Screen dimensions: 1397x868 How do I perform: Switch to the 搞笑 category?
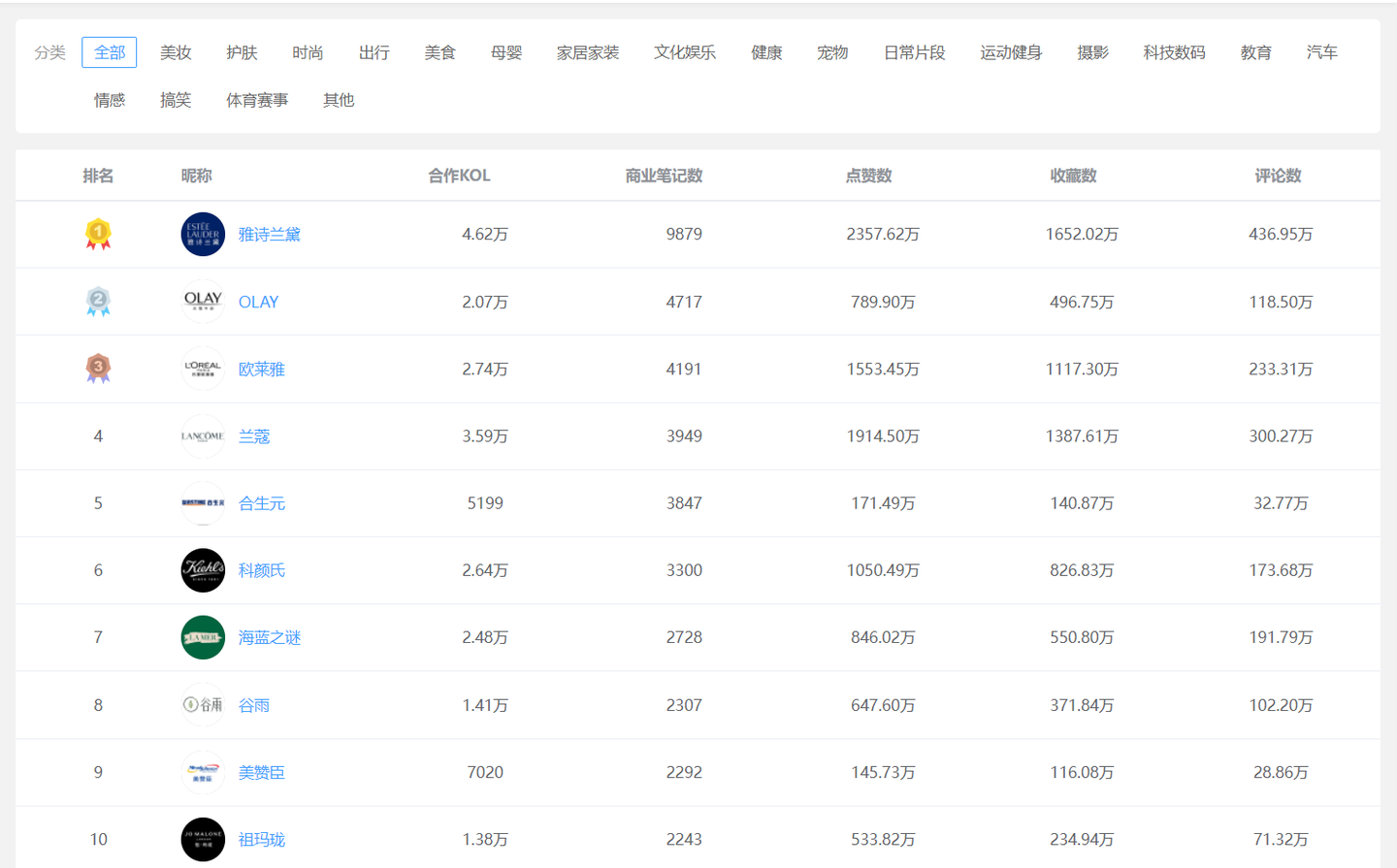(x=176, y=100)
